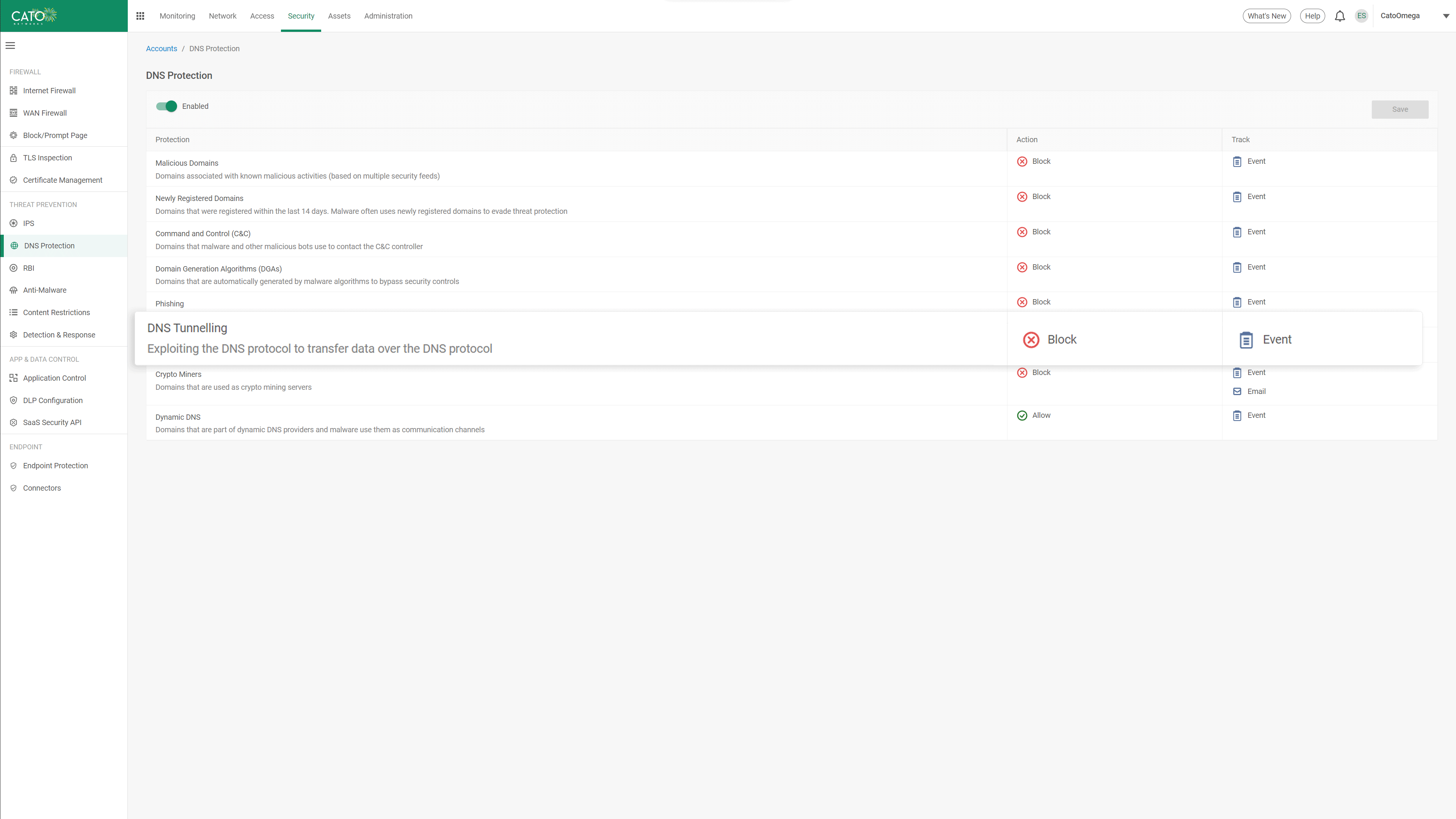Open the Administration tab
1456x819 pixels.
[x=388, y=16]
